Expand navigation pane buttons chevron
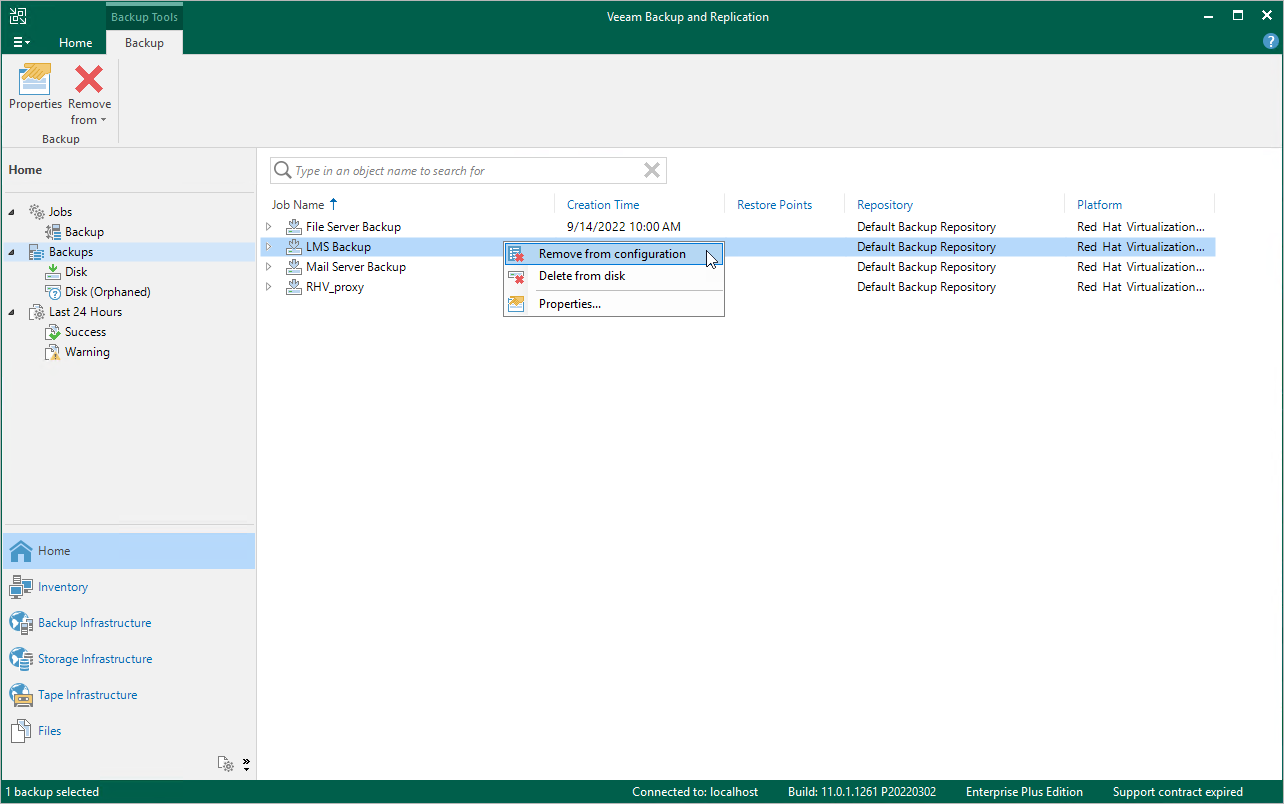This screenshot has width=1284, height=804. tap(246, 765)
